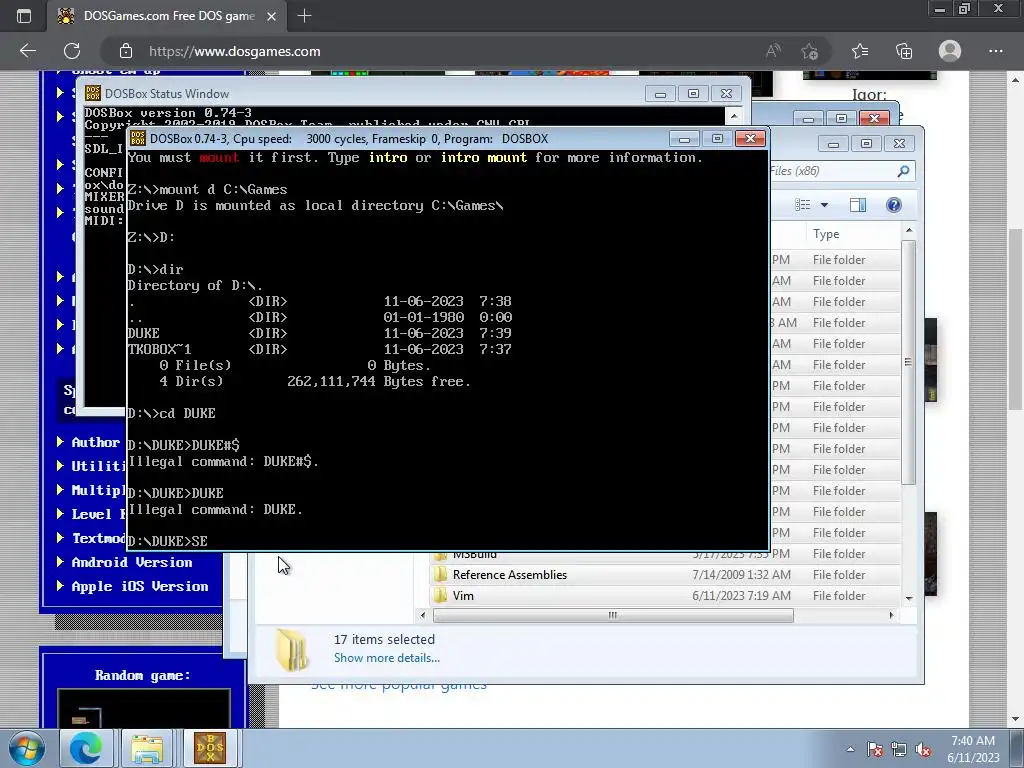Click the Explorer search magnifier icon
This screenshot has height=768, width=1024.
903,171
